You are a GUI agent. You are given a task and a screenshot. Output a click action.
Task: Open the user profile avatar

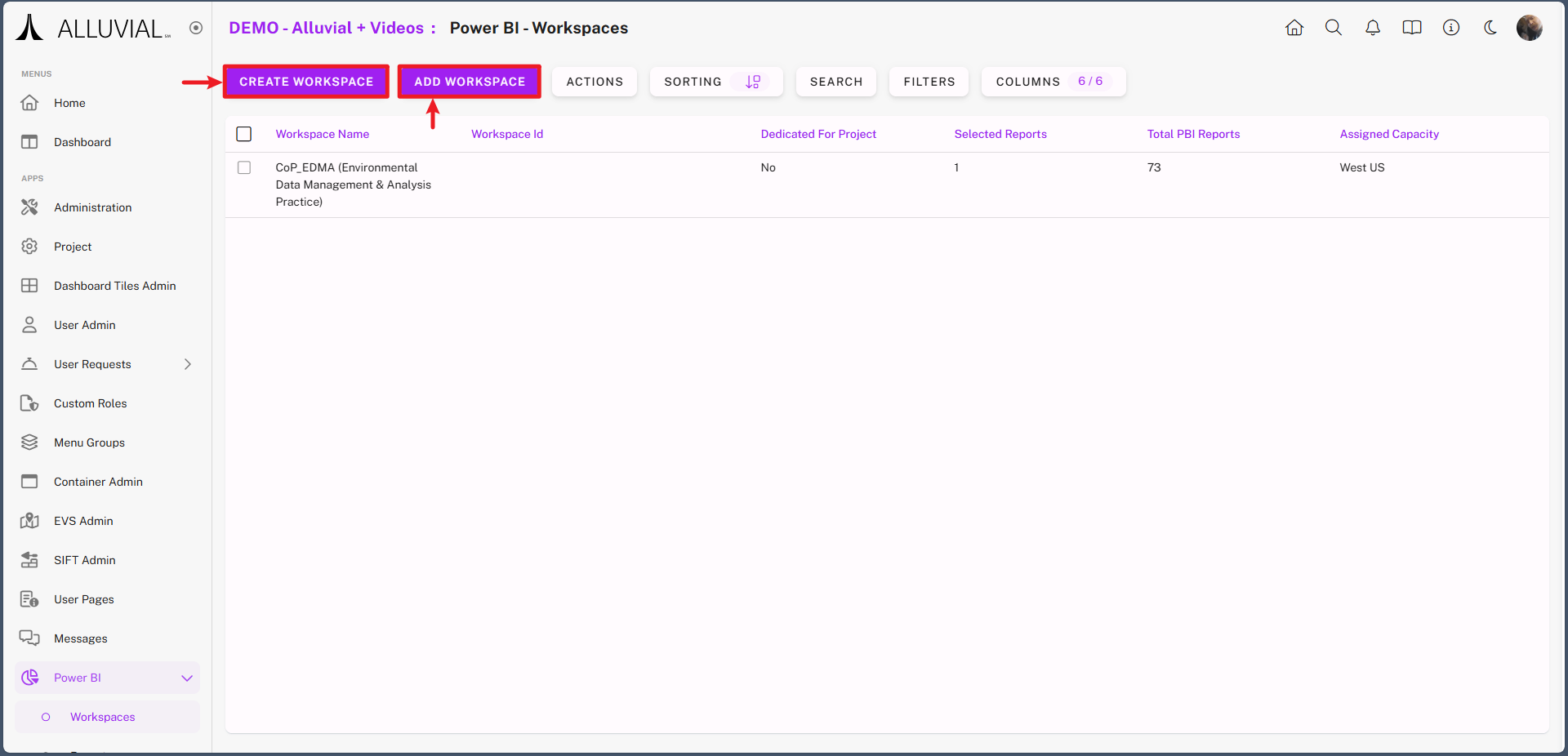click(x=1529, y=28)
